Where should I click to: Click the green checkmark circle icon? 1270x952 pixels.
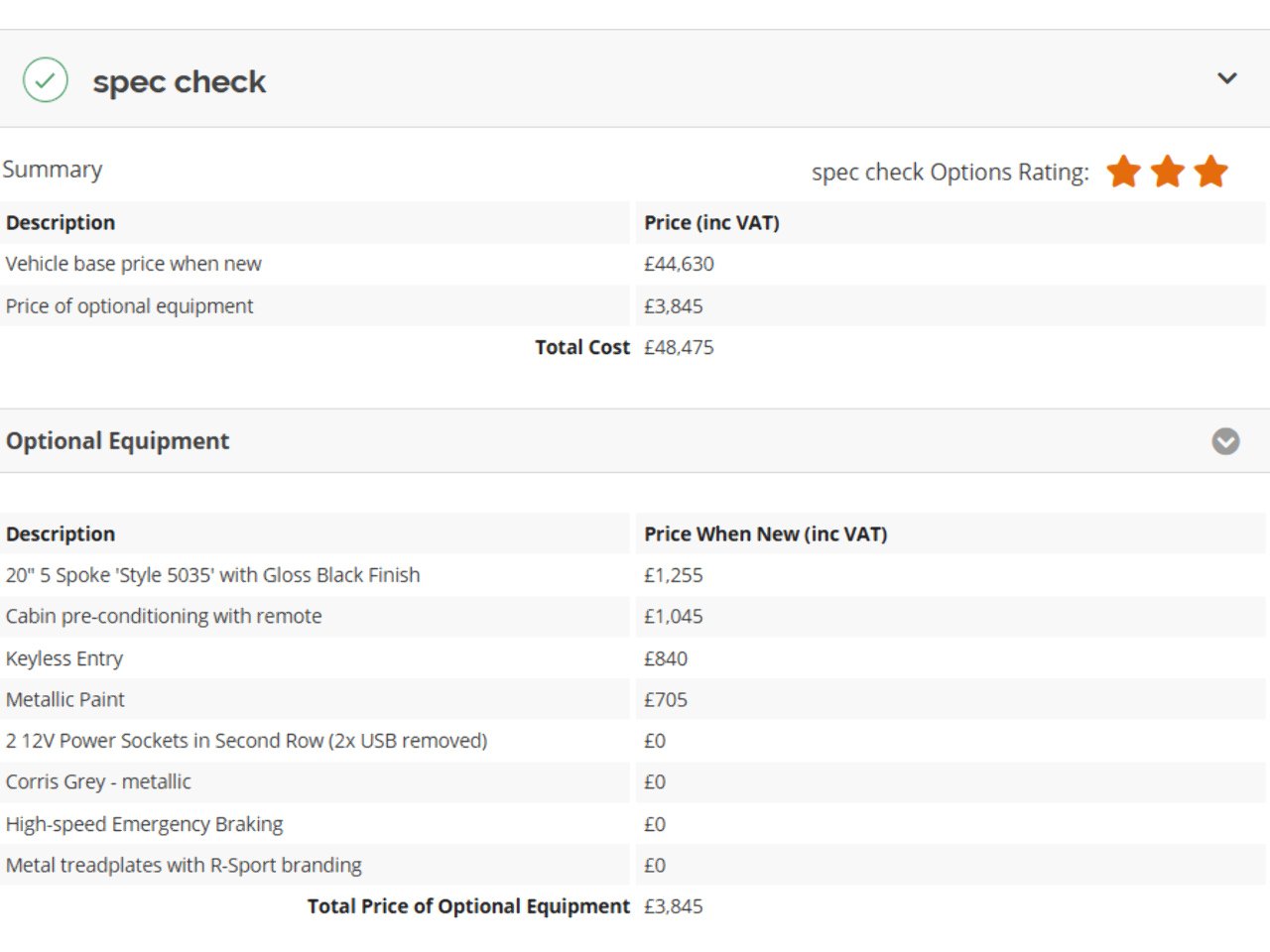click(46, 80)
